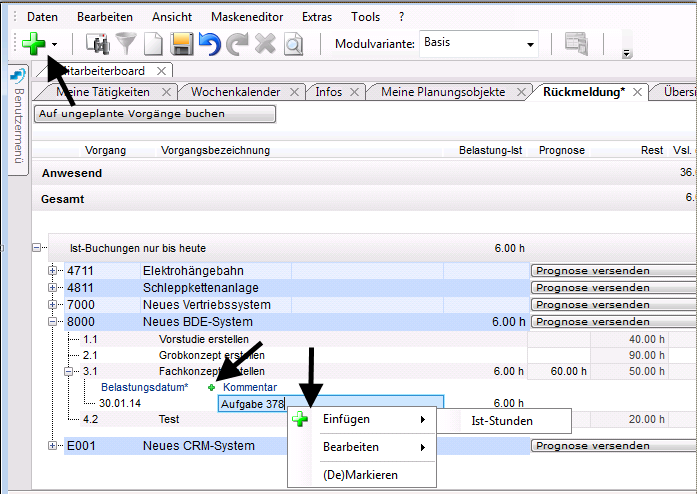Click the 30.01.14 Belastungsdatum entry
Viewport: 697px width, 494px height.
[120, 404]
